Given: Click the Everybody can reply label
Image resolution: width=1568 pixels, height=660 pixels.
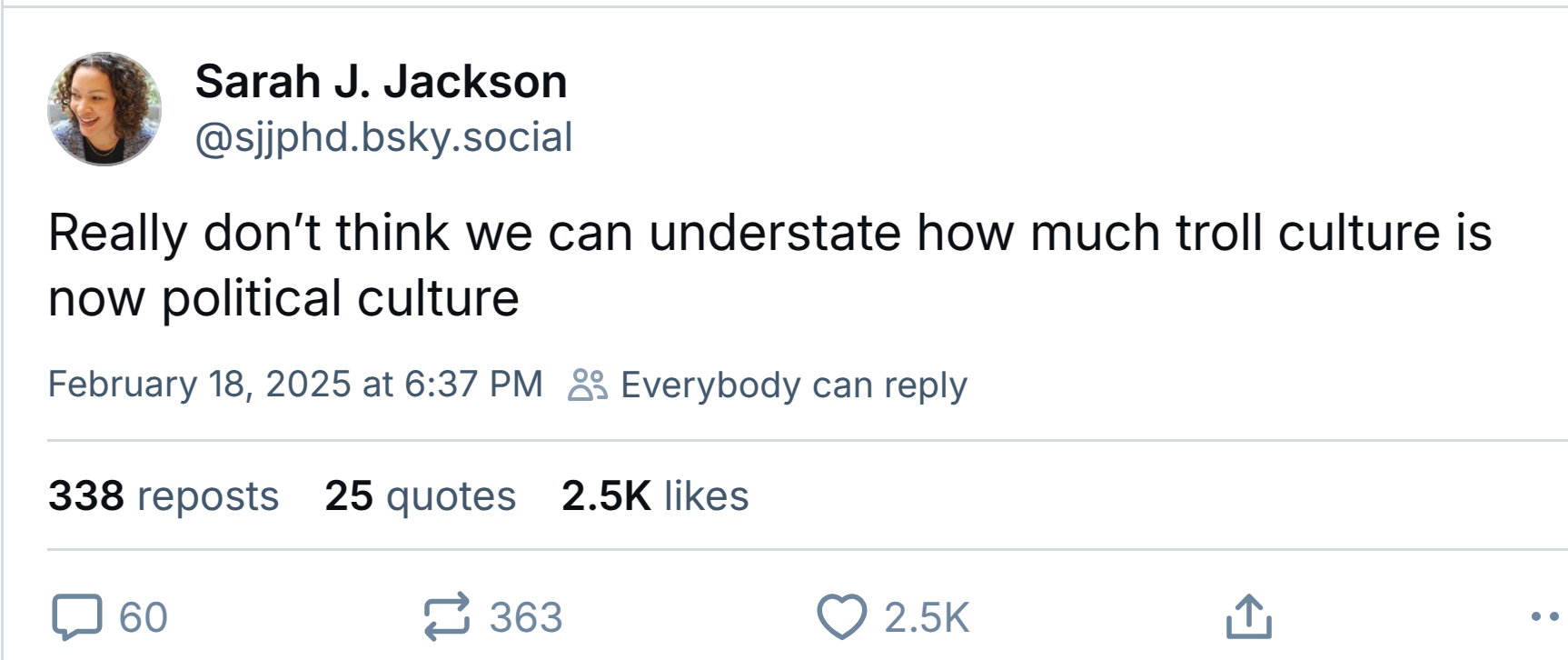Looking at the screenshot, I should (x=794, y=385).
